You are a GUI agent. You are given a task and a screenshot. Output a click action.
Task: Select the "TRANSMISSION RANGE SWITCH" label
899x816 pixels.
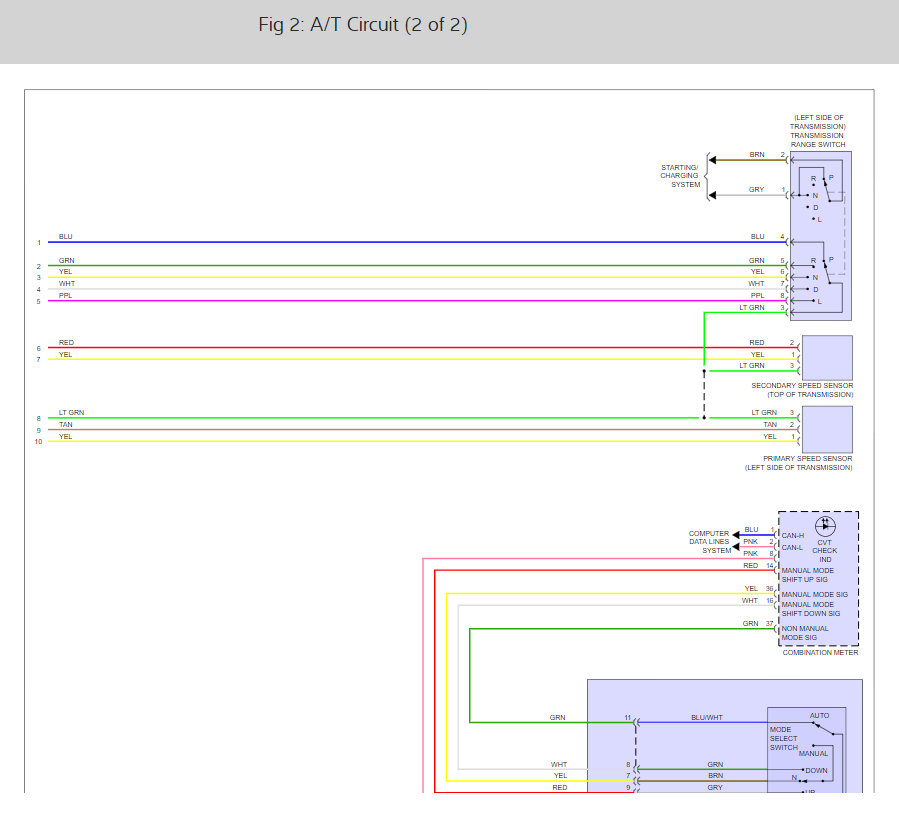[818, 140]
